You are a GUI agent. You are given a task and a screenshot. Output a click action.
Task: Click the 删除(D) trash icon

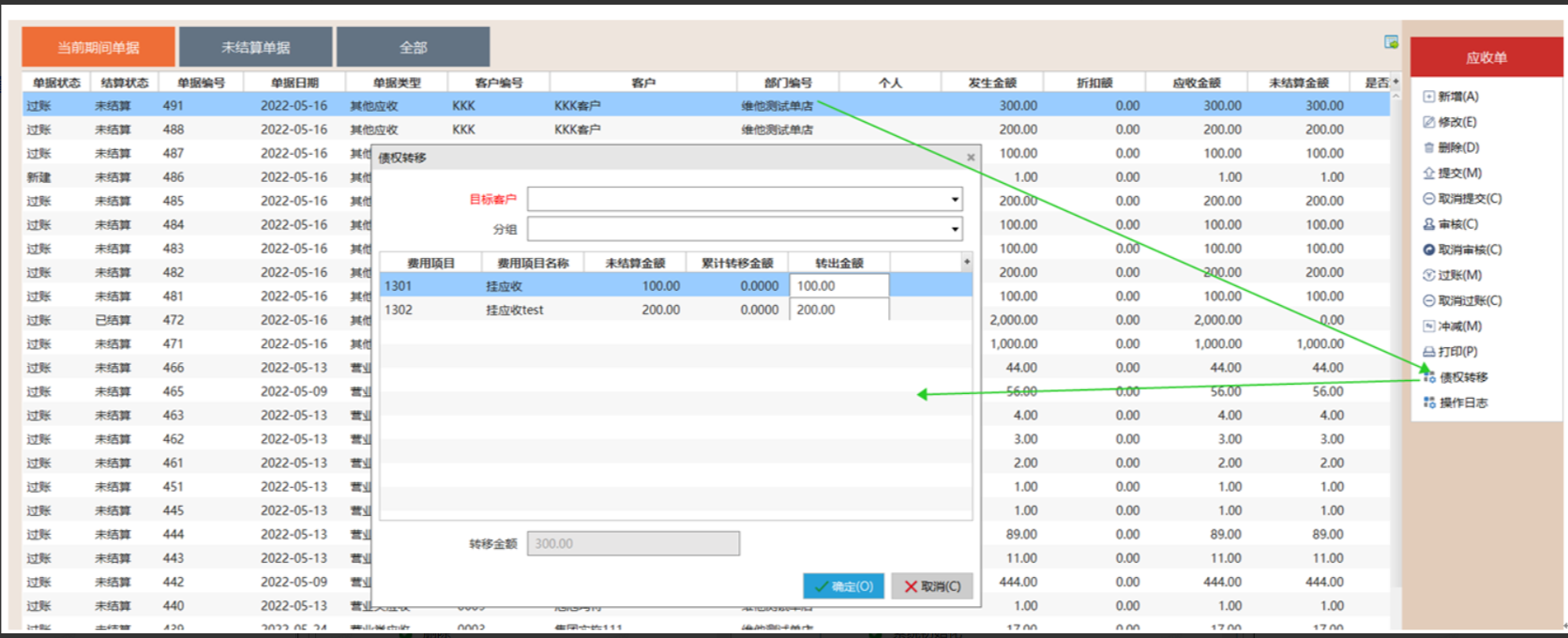(1429, 147)
